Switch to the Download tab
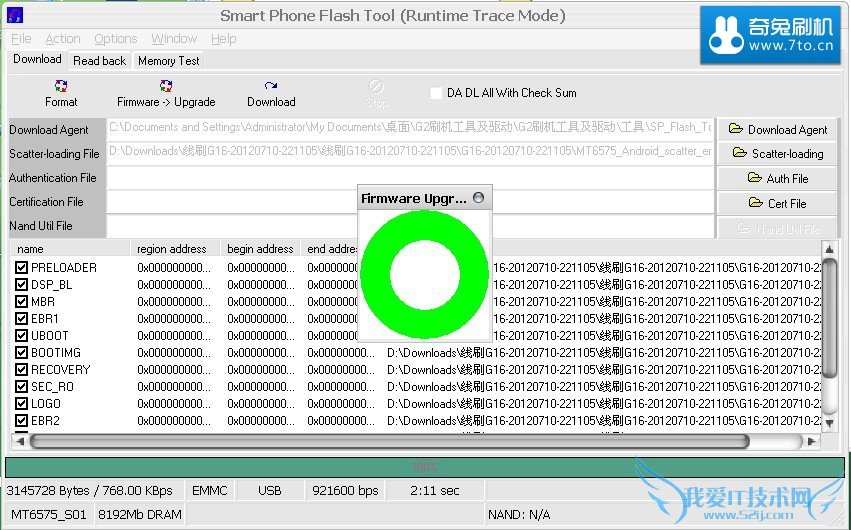 coord(37,59)
